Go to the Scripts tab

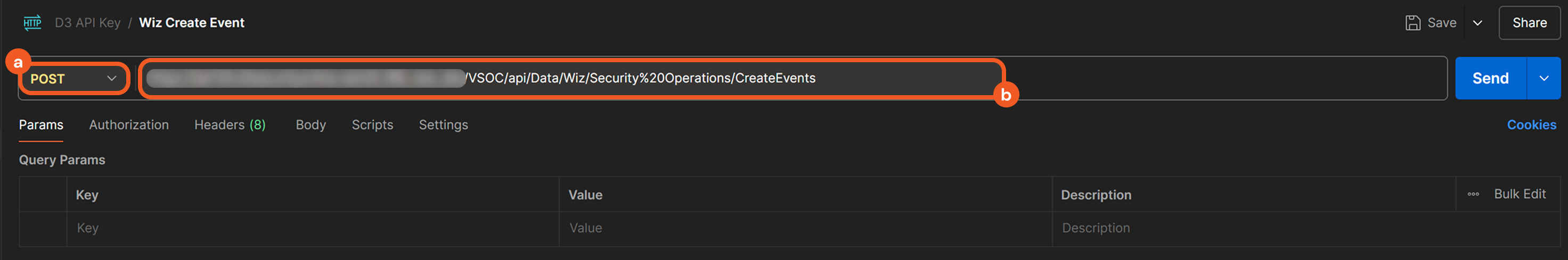(x=372, y=124)
